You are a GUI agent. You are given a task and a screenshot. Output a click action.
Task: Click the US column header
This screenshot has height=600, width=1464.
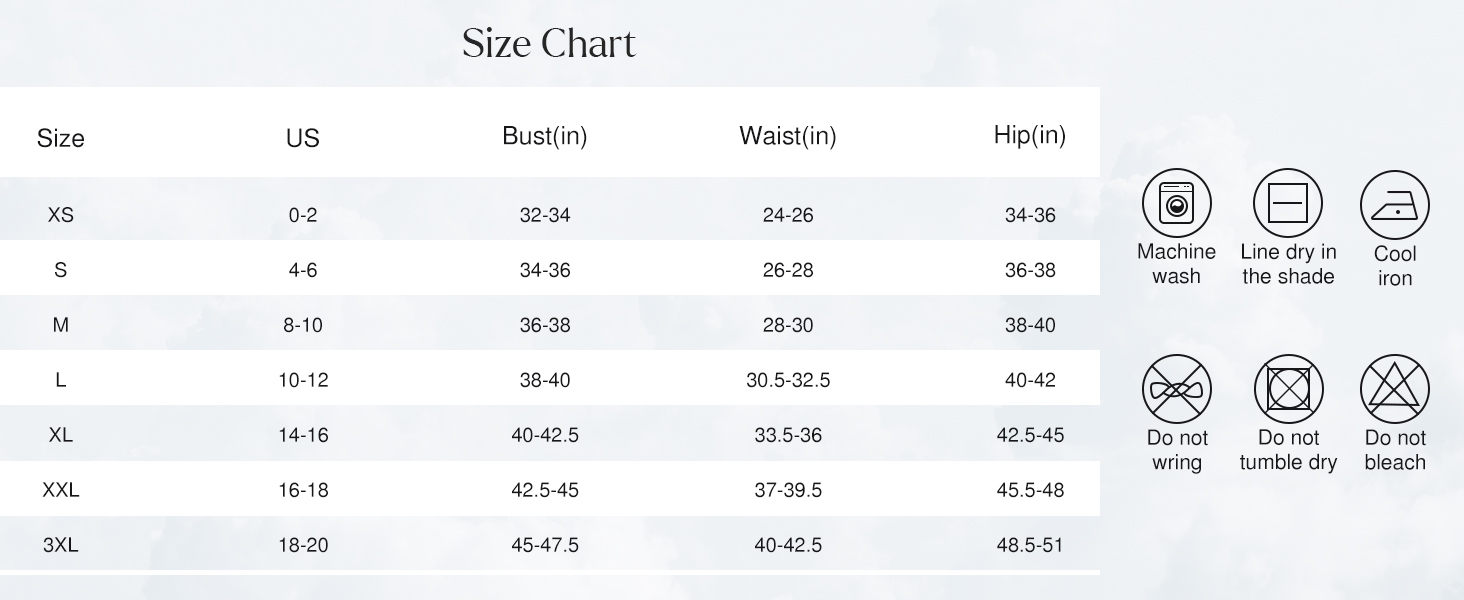[x=303, y=138]
